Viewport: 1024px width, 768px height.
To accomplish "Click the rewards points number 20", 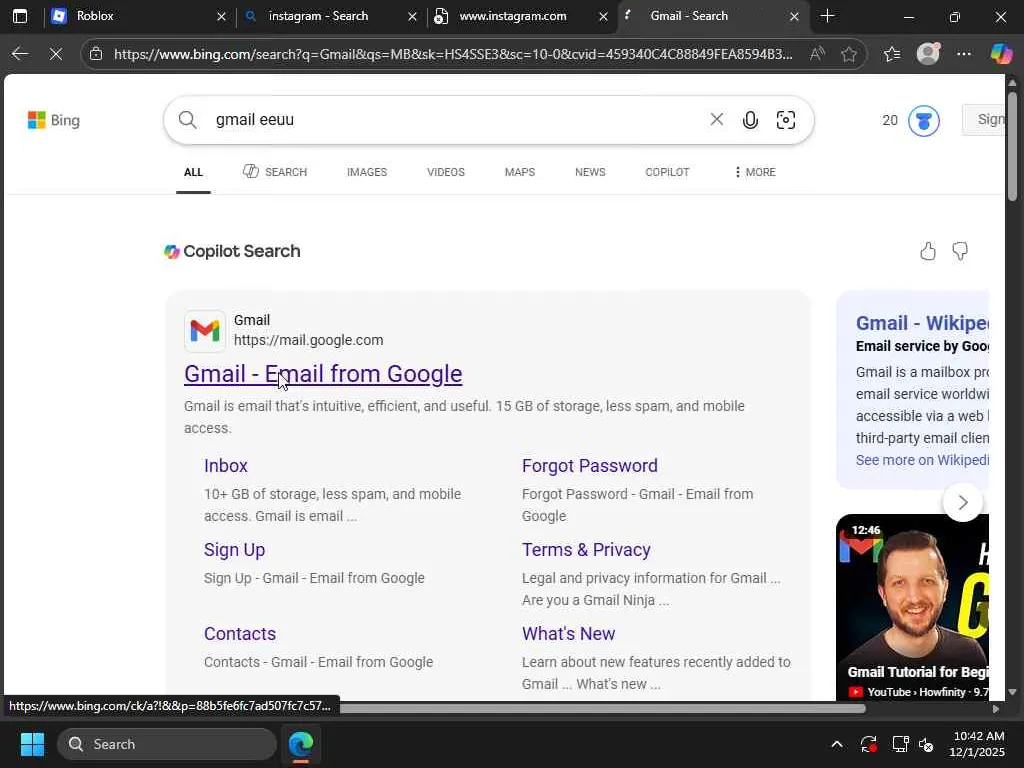I will [890, 120].
